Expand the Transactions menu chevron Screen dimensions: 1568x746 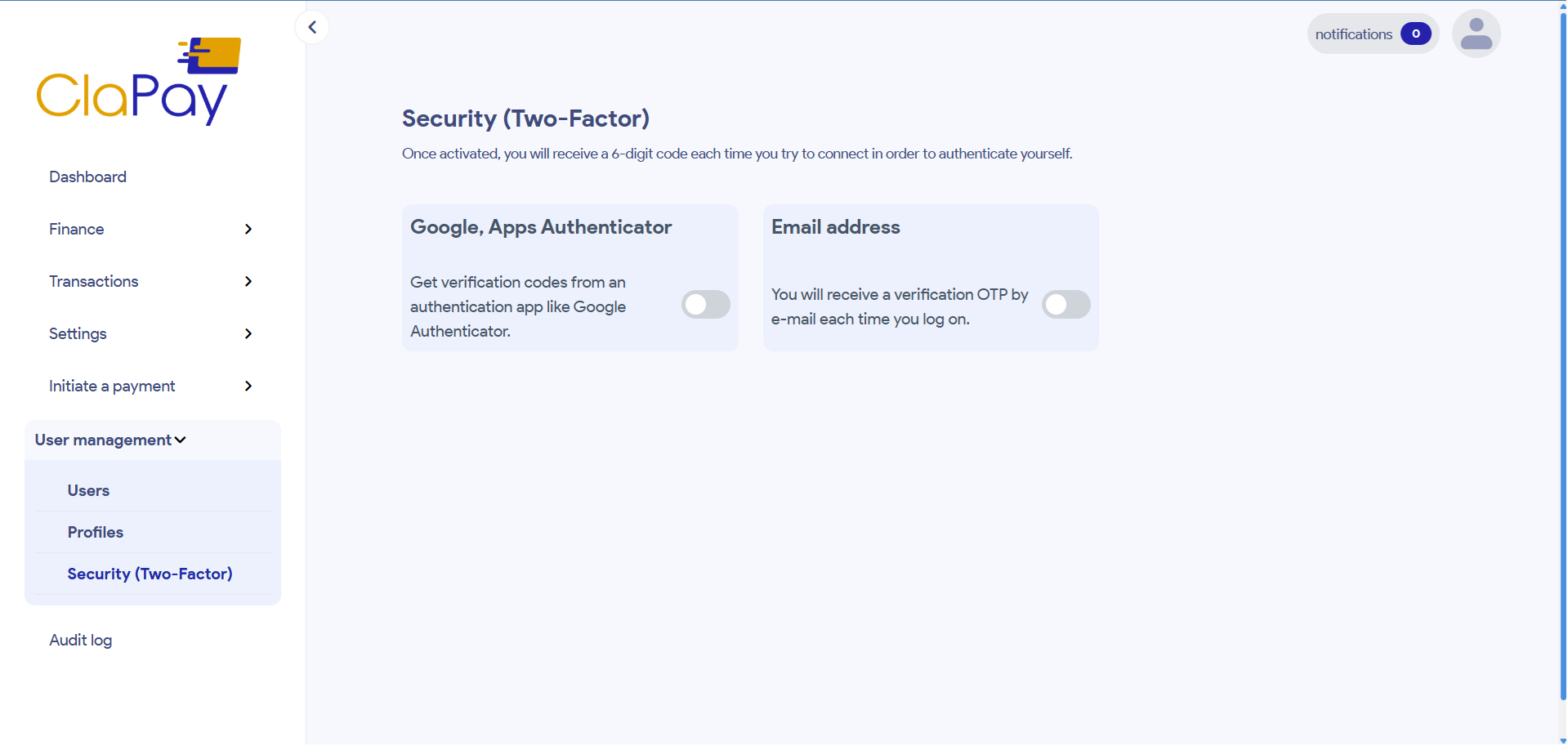click(248, 282)
